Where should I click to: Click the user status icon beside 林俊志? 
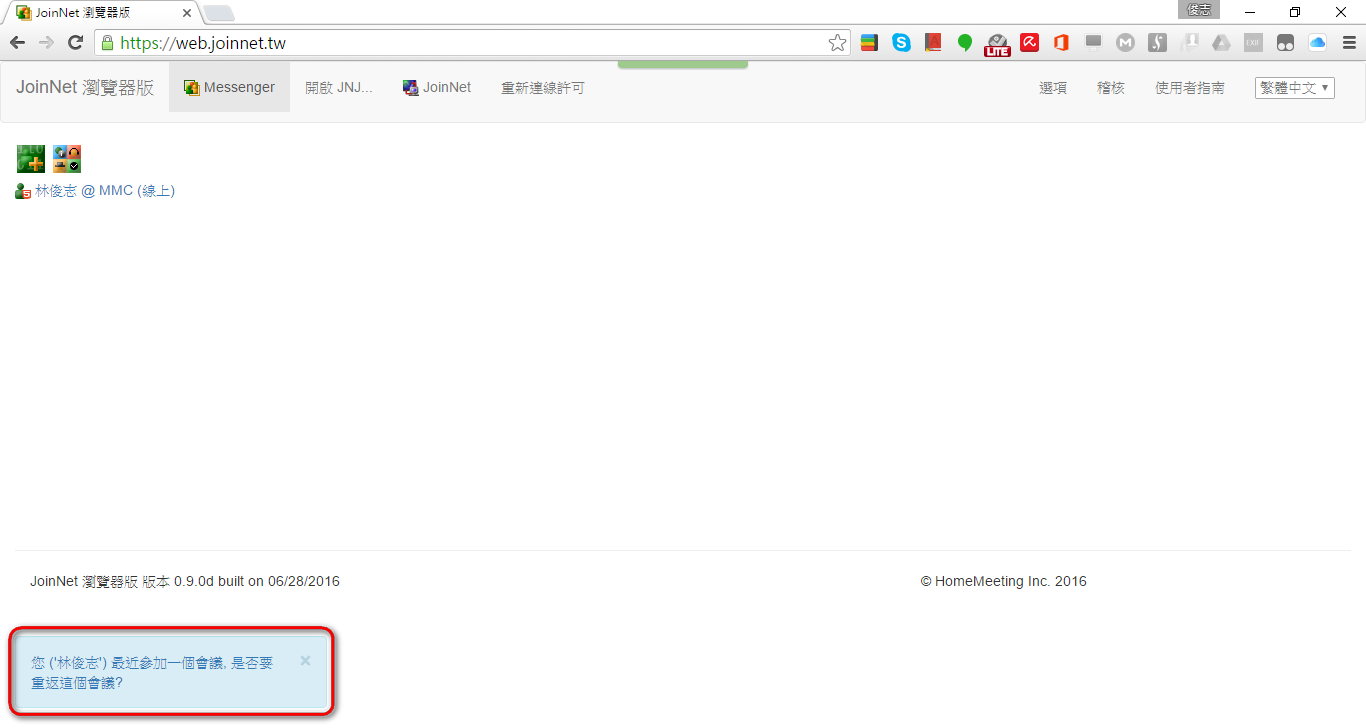23,191
